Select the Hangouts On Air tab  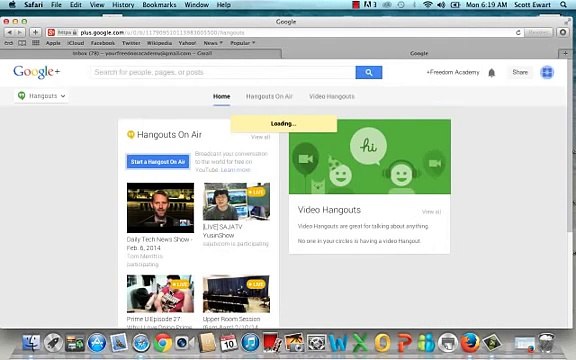(269, 96)
